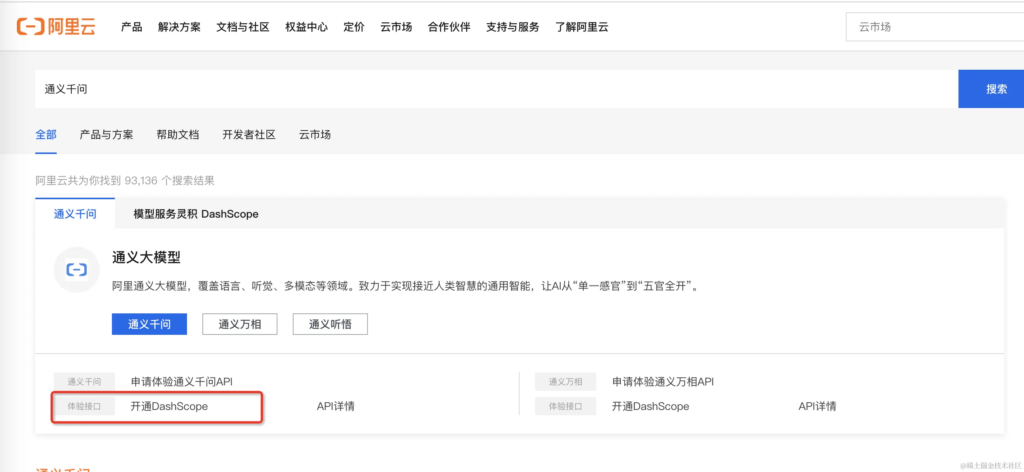Click the 通义听悟 button
The width and height of the screenshot is (1024, 472).
(x=330, y=324)
